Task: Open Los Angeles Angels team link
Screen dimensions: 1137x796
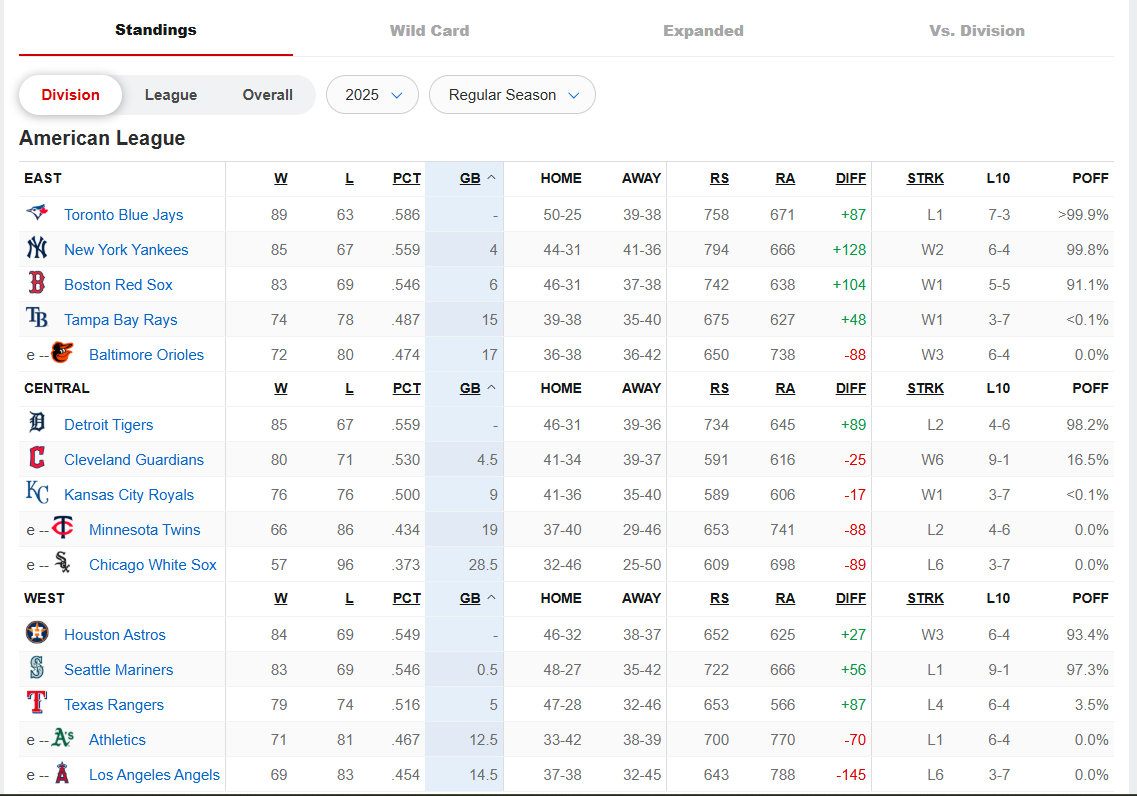Action: point(154,774)
